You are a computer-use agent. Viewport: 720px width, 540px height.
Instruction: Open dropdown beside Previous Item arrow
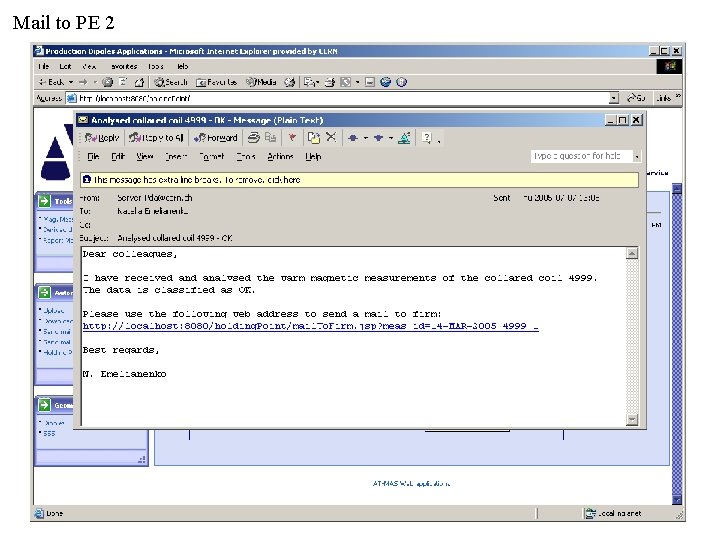click(366, 138)
